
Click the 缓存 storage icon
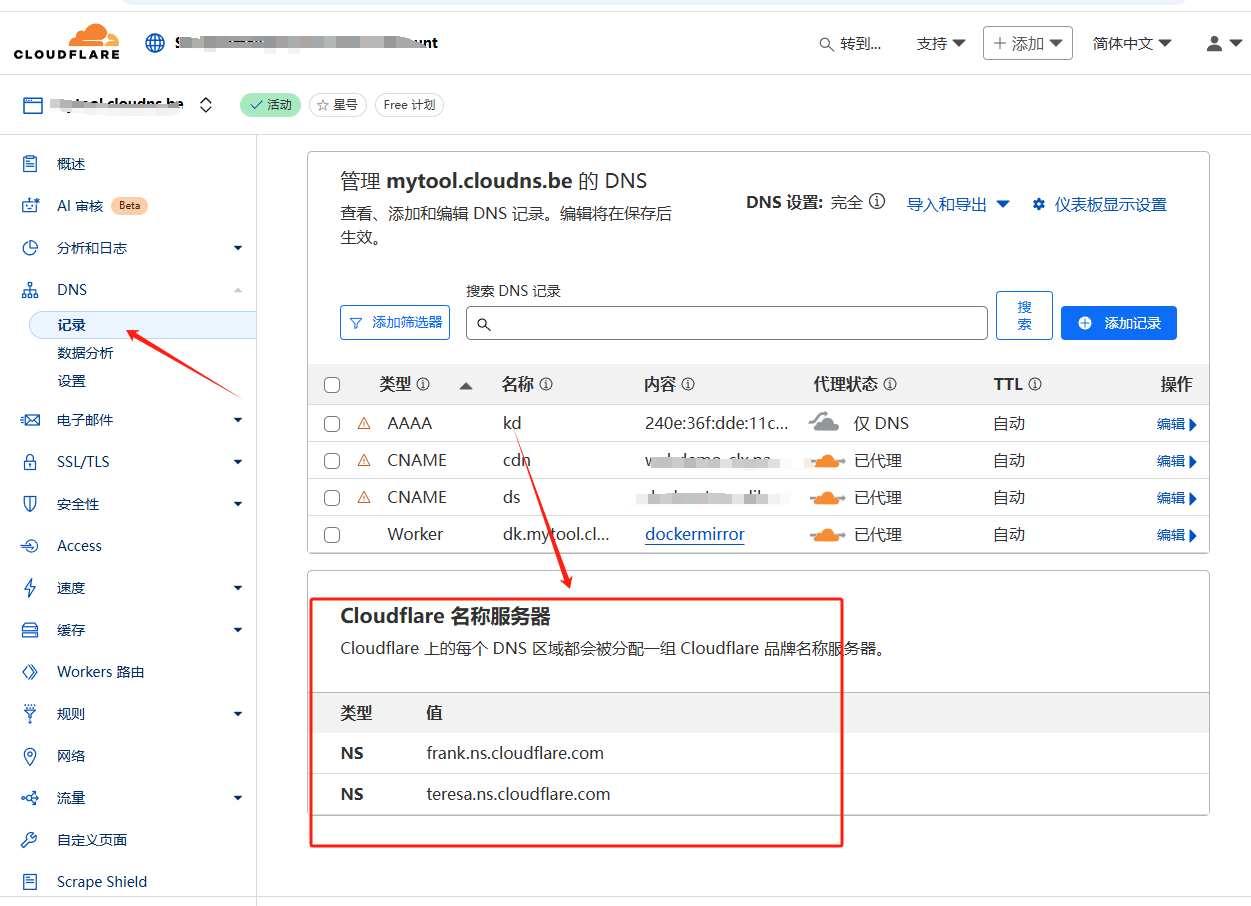30,630
